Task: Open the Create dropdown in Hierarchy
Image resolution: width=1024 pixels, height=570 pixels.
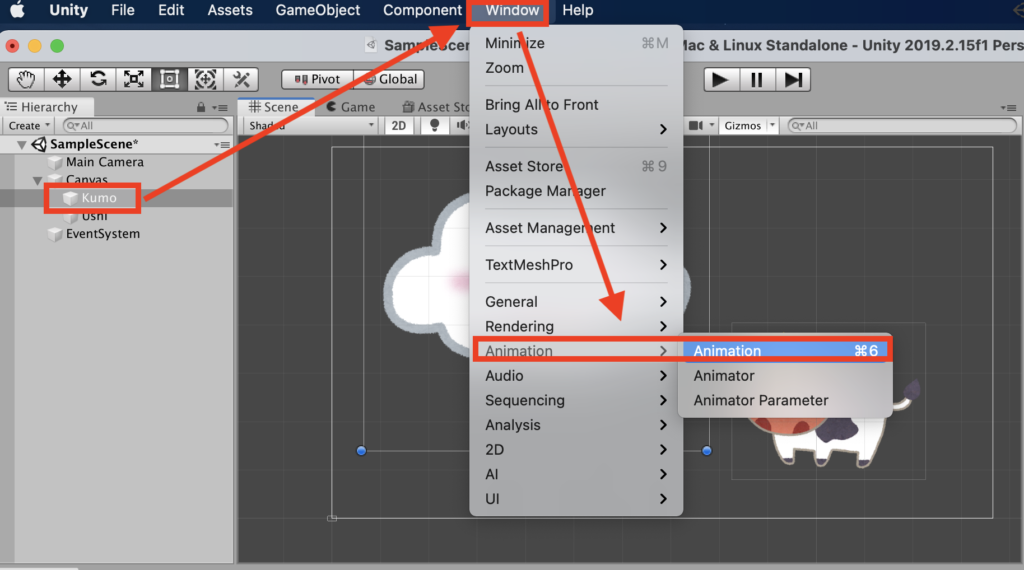Action: tap(29, 125)
